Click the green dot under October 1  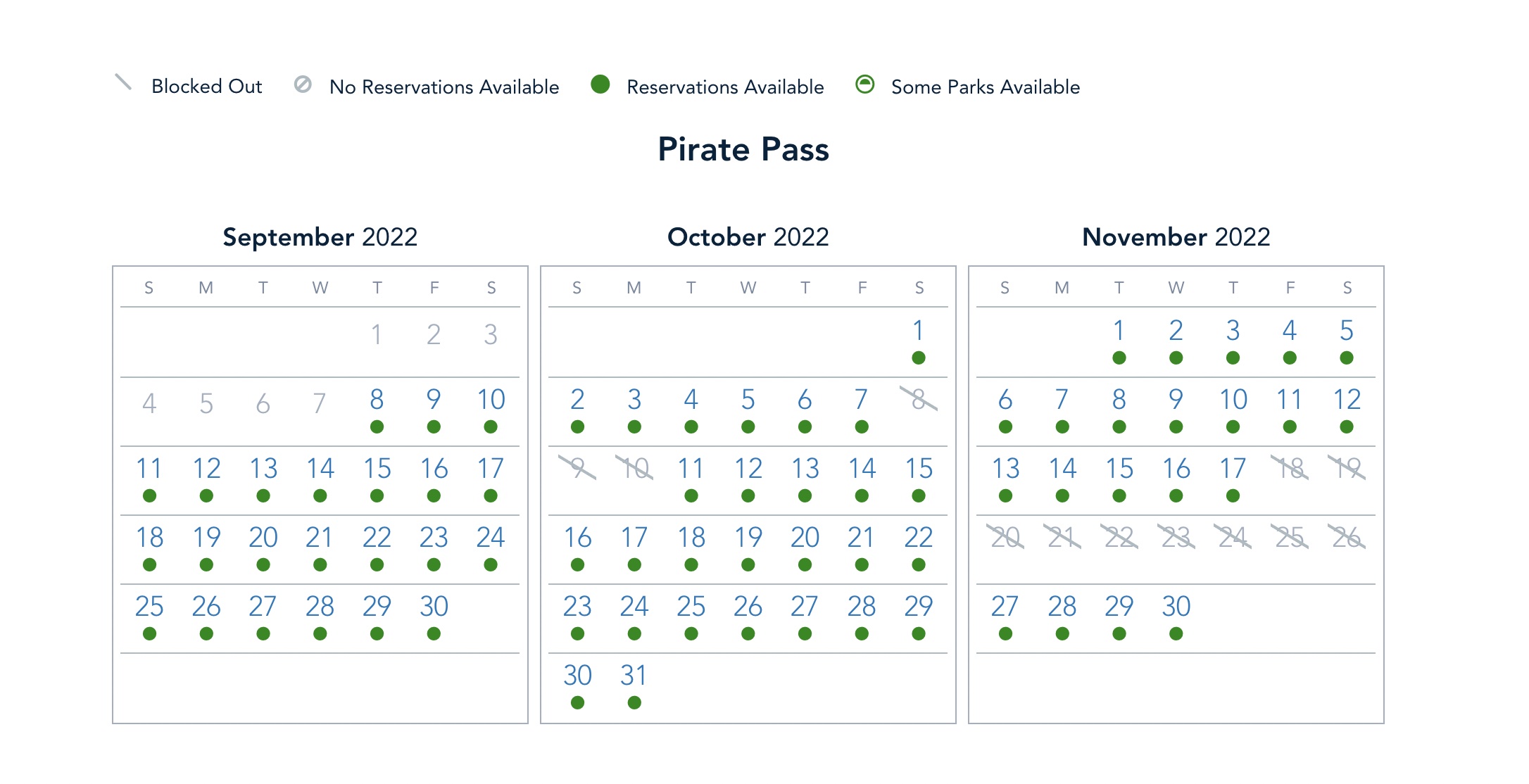click(919, 358)
